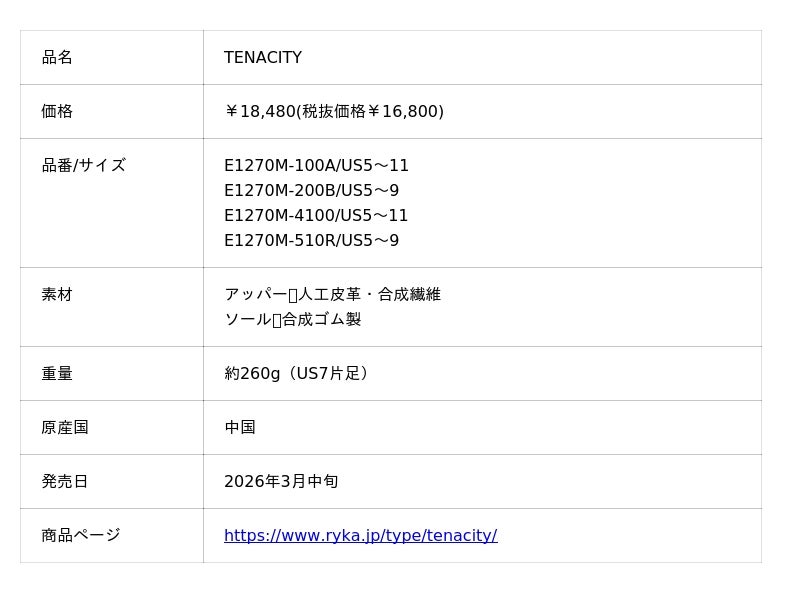800x593 pixels.
Task: Click the sole material 合成ゴム製 line
Action: pos(292,320)
